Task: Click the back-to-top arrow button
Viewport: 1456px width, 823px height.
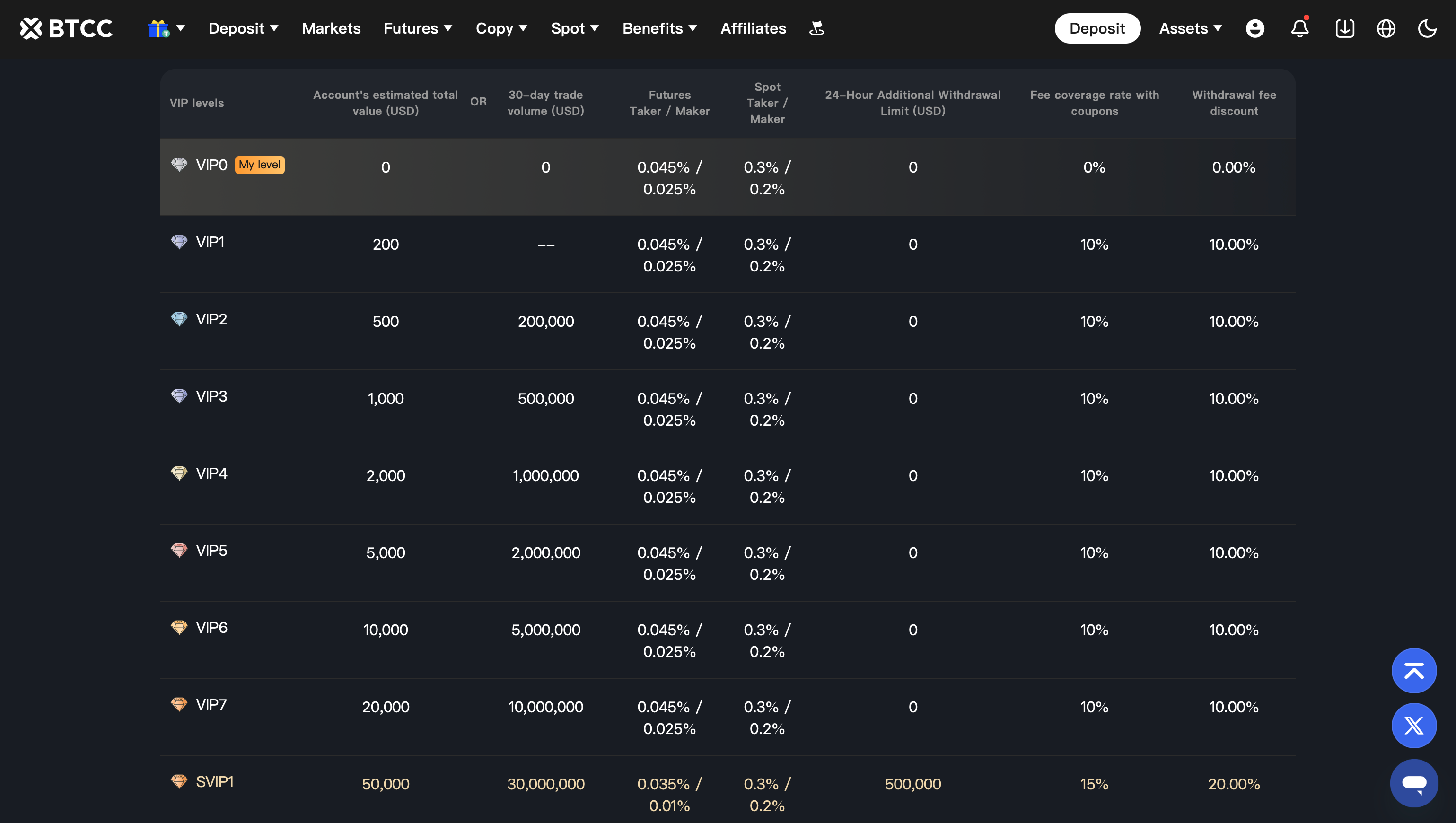Action: pos(1414,670)
